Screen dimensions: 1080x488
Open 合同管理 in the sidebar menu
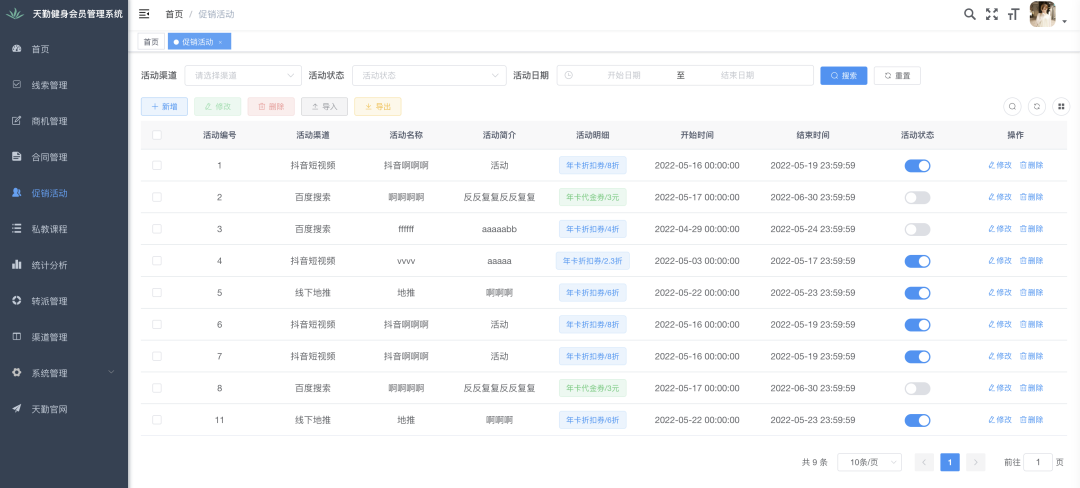click(49, 157)
